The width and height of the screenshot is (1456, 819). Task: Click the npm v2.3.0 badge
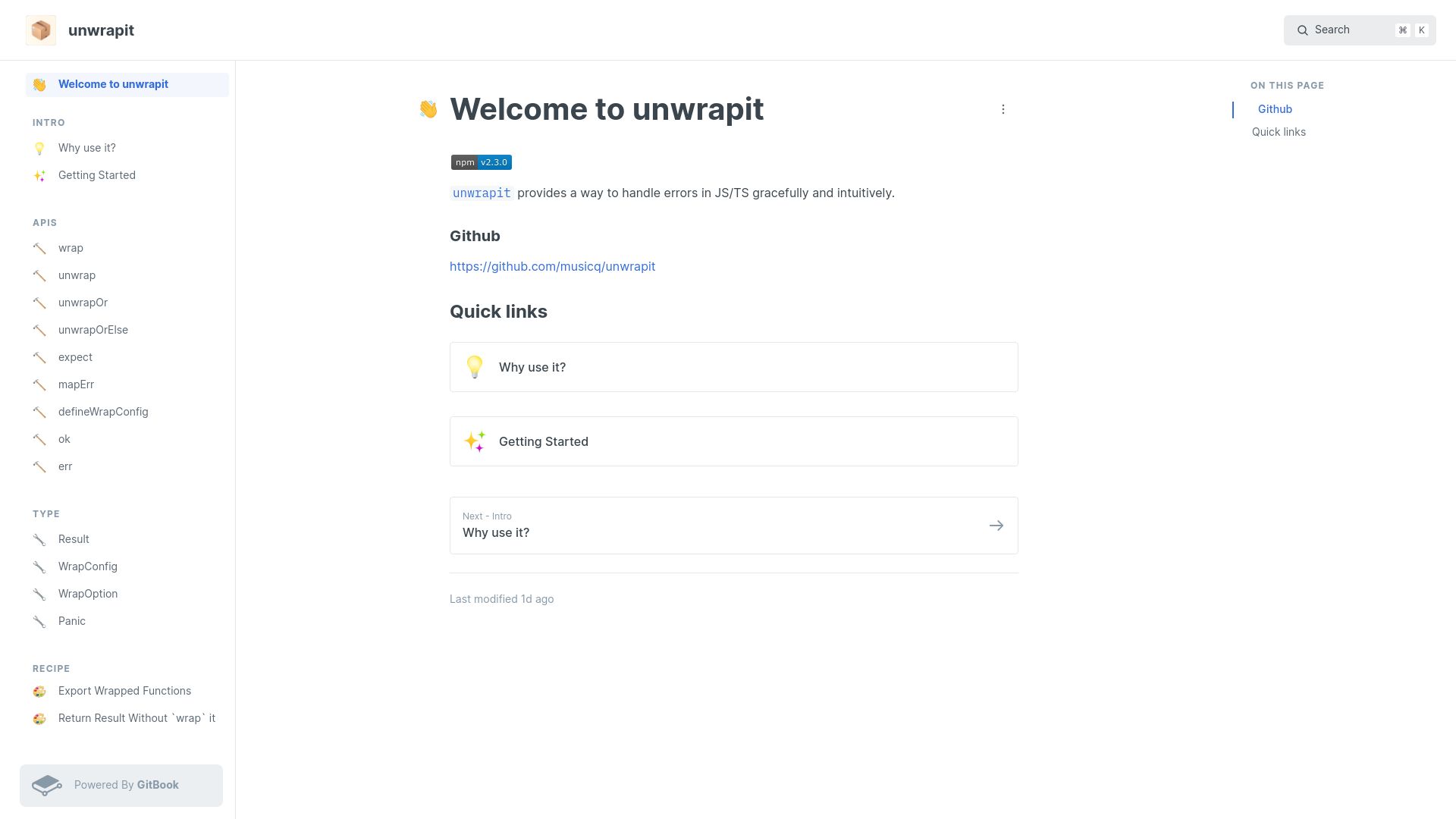coord(482,162)
